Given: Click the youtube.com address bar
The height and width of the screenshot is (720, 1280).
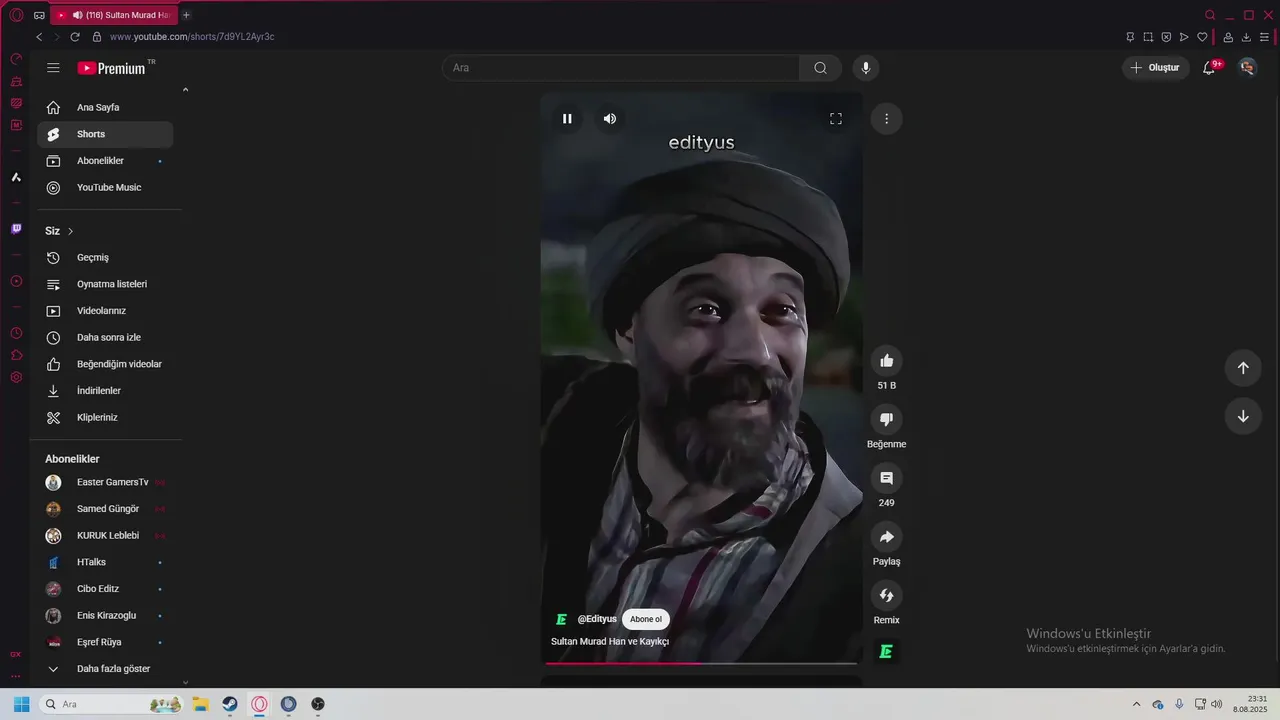Looking at the screenshot, I should click(x=191, y=37).
